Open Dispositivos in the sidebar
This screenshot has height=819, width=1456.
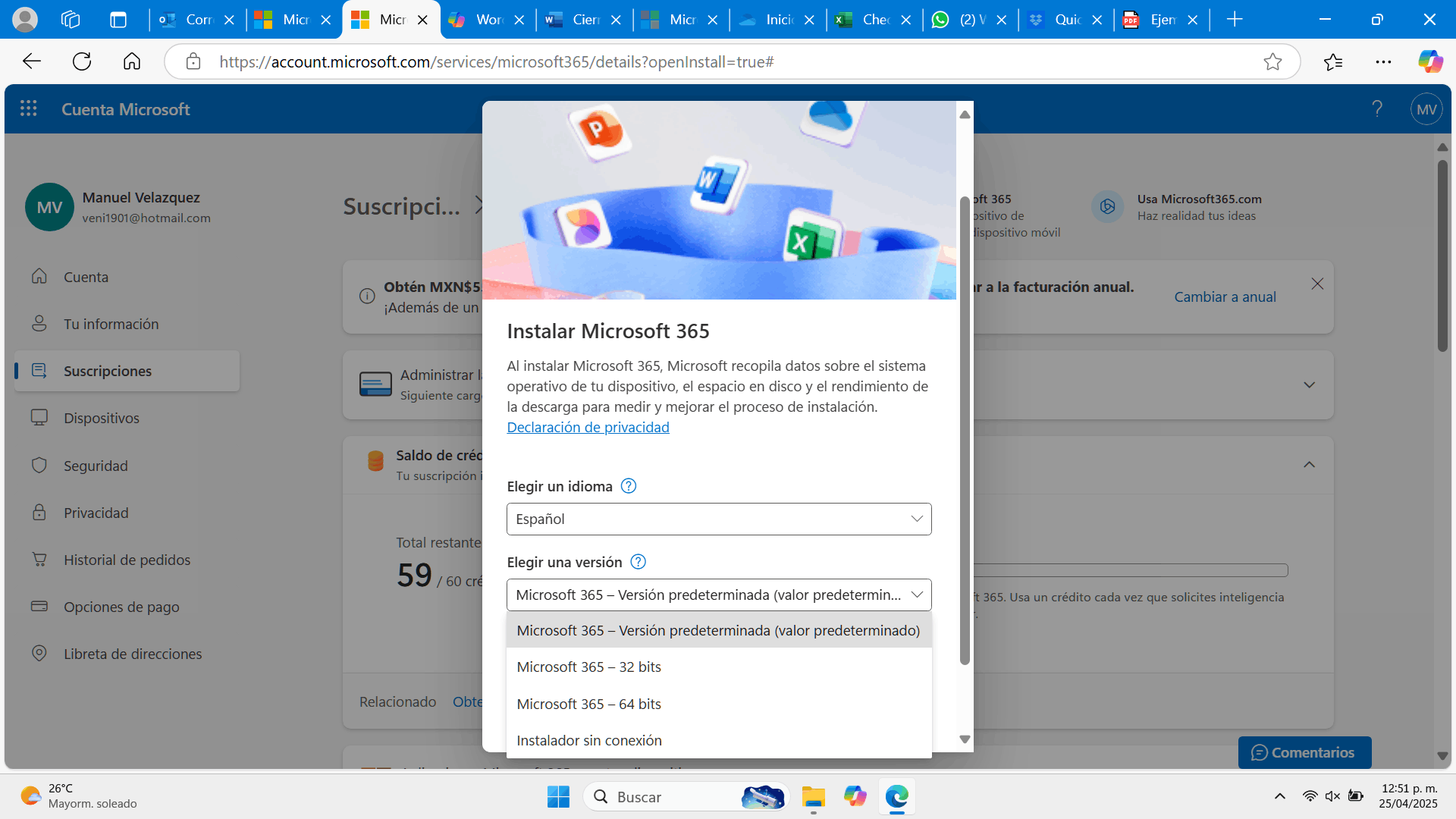pyautogui.click(x=101, y=418)
